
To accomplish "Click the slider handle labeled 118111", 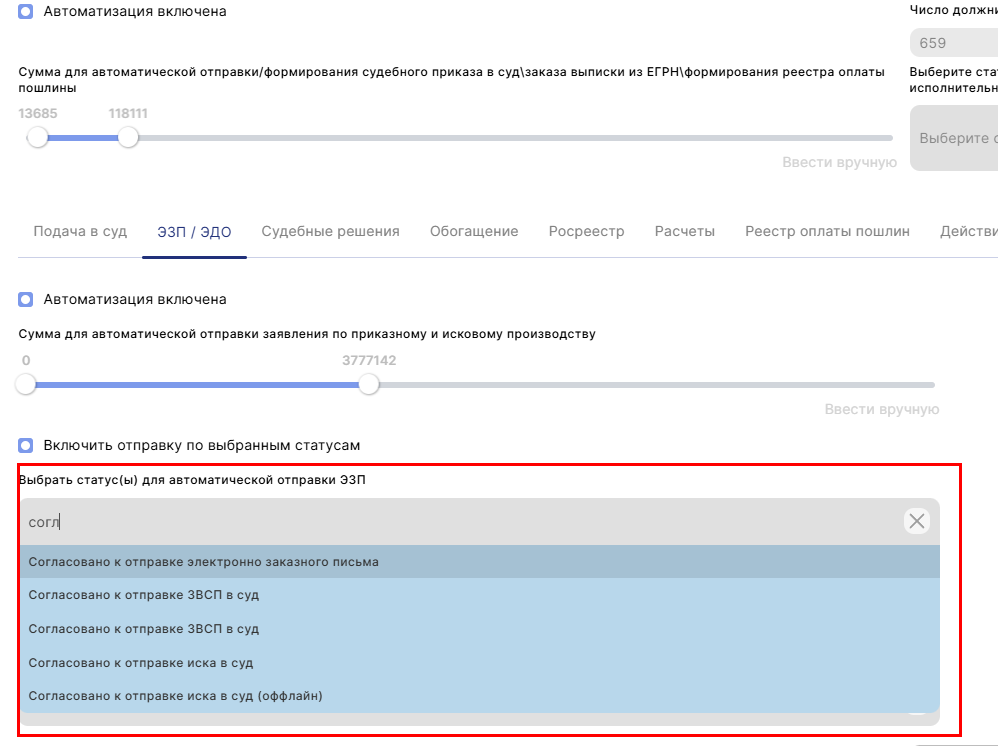I will 128,138.
